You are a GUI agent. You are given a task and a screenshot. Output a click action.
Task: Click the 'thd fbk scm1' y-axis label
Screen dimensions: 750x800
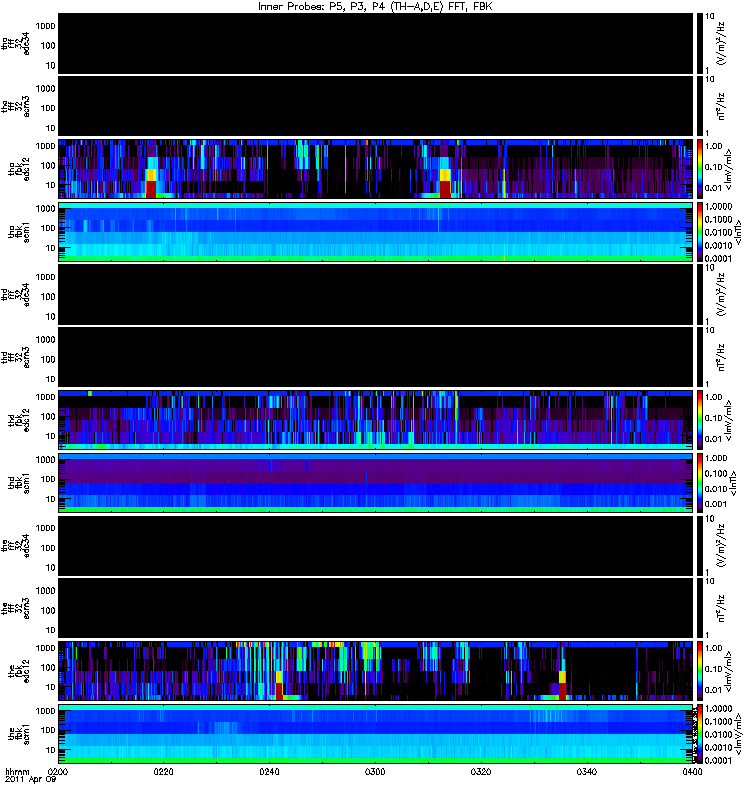pyautogui.click(x=19, y=484)
